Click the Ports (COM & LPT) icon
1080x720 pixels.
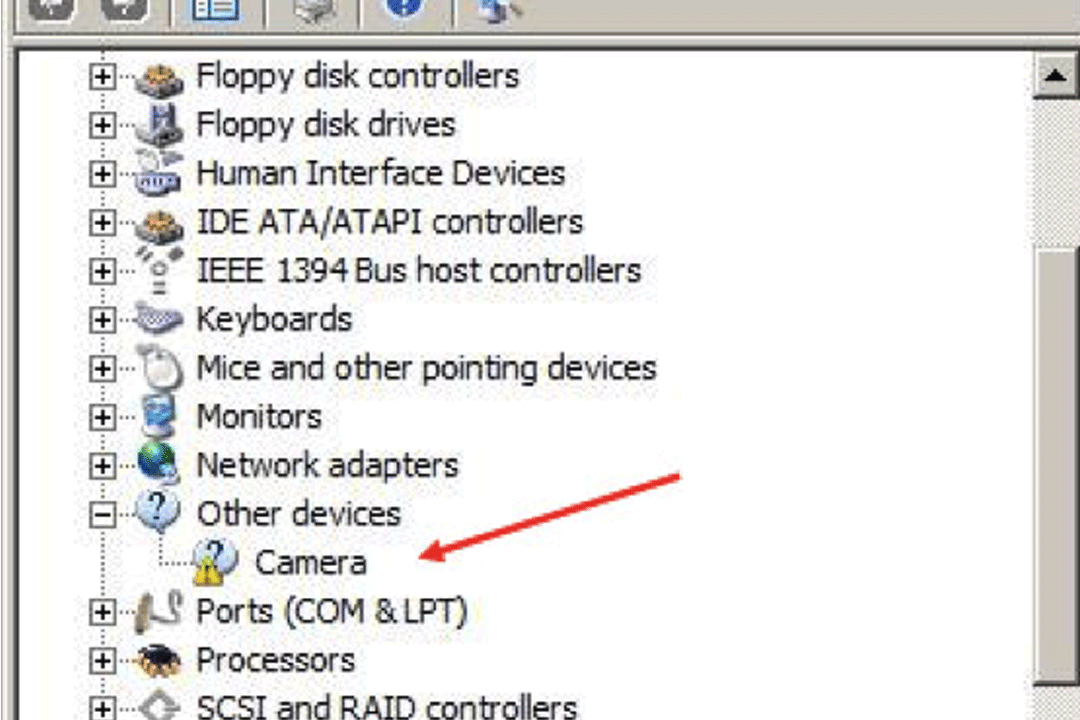[x=159, y=612]
